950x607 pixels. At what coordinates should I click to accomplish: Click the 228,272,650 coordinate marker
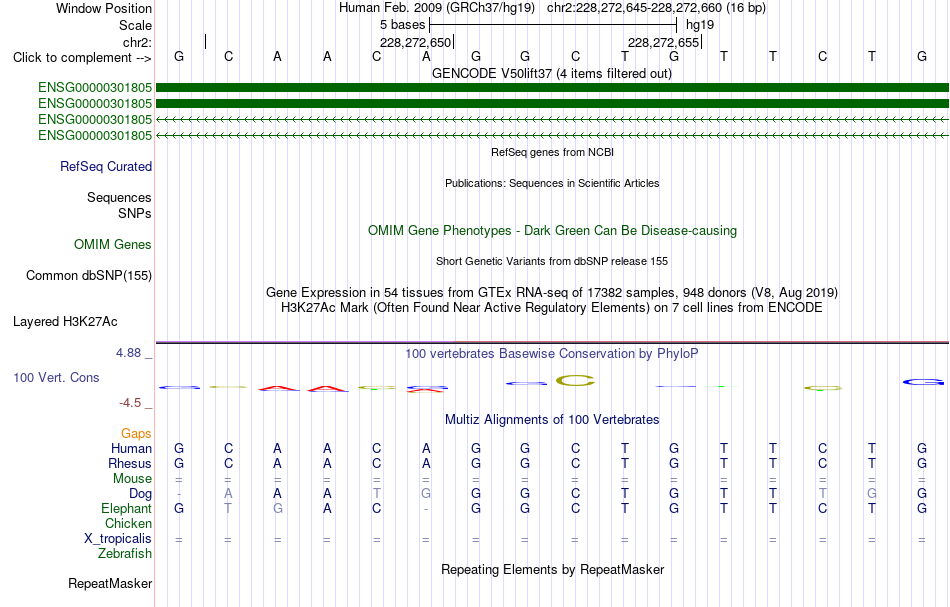(416, 42)
